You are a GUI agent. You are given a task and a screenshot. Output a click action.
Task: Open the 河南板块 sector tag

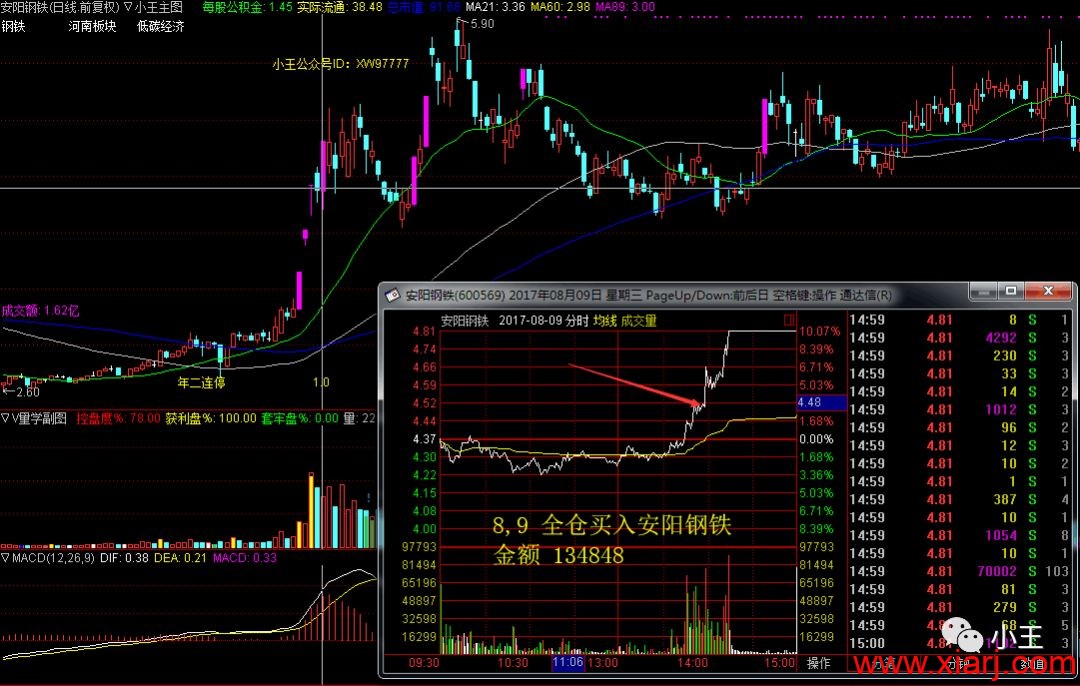92,26
